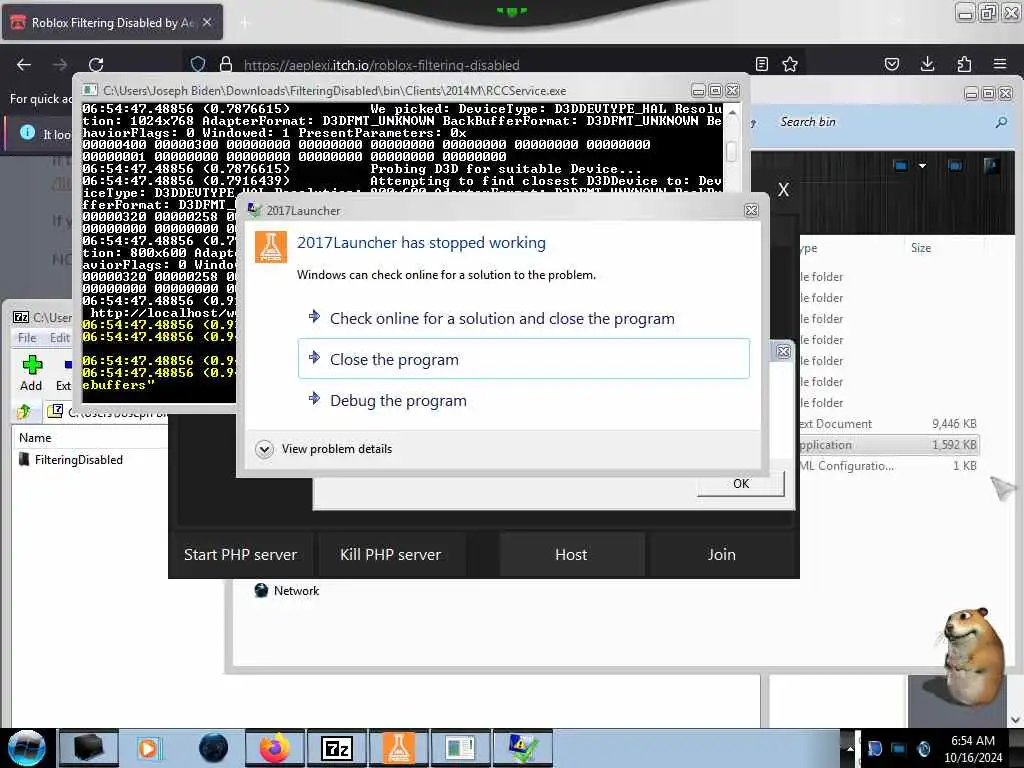Open 7-Zip taskbar icon
This screenshot has width=1024, height=768.
point(337,748)
